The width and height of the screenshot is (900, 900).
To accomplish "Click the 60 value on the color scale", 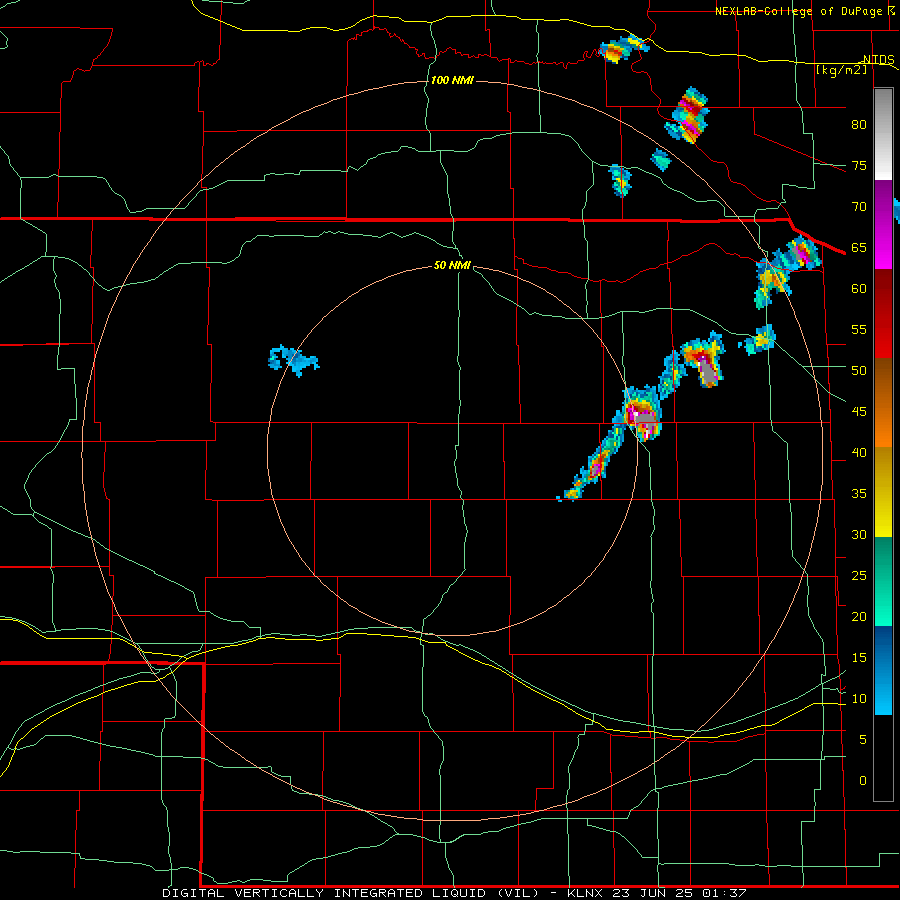I will tap(859, 289).
